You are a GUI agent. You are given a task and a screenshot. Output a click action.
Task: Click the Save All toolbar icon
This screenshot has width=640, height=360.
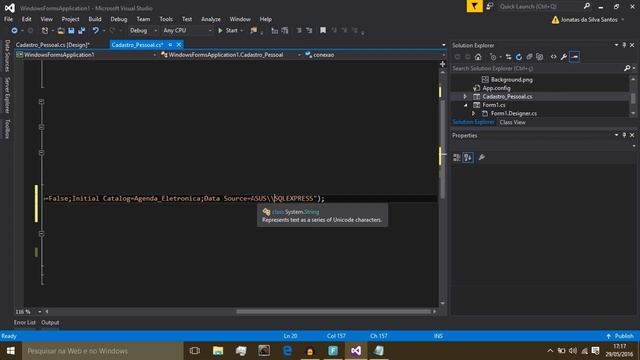click(82, 31)
